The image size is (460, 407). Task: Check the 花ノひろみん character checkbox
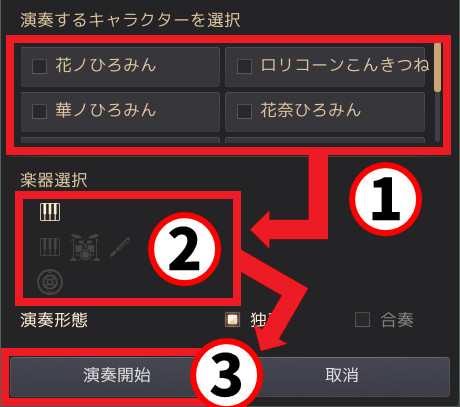39,66
